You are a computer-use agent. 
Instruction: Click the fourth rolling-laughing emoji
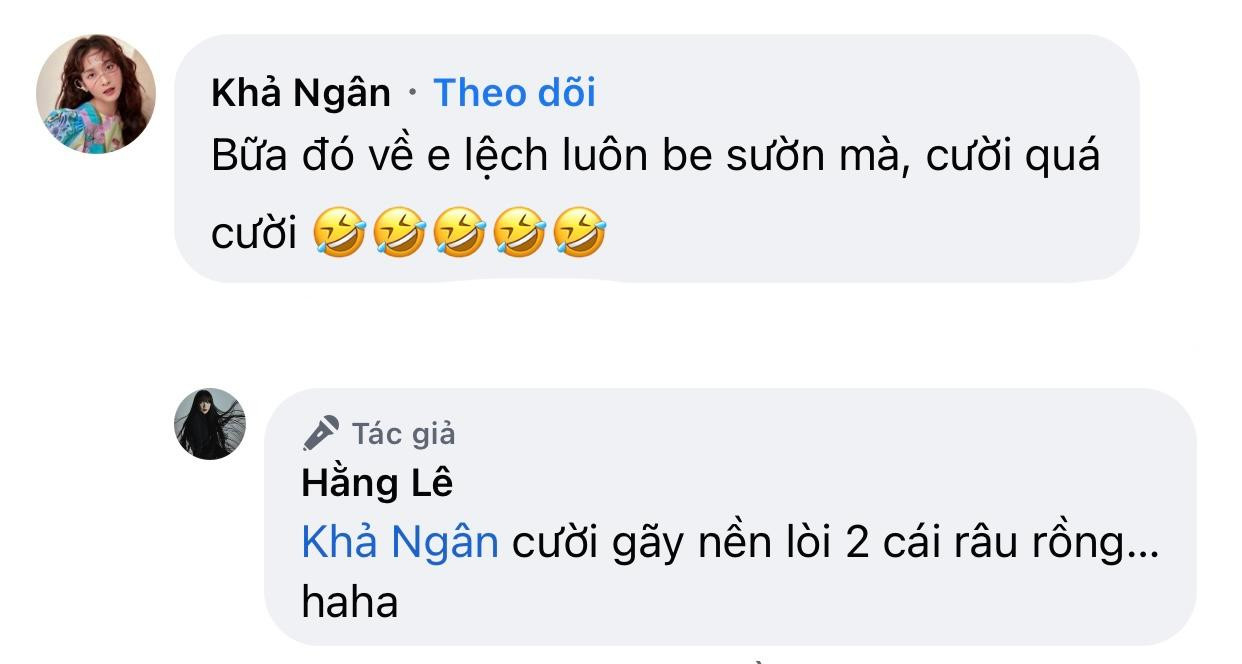[519, 232]
